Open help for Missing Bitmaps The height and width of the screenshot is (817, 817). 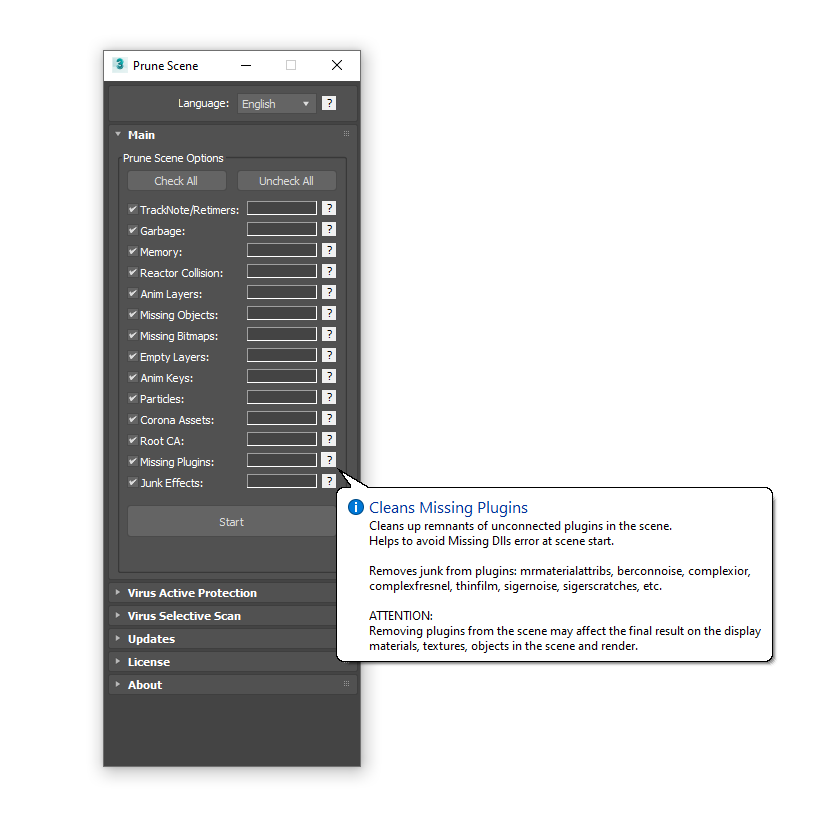[329, 335]
